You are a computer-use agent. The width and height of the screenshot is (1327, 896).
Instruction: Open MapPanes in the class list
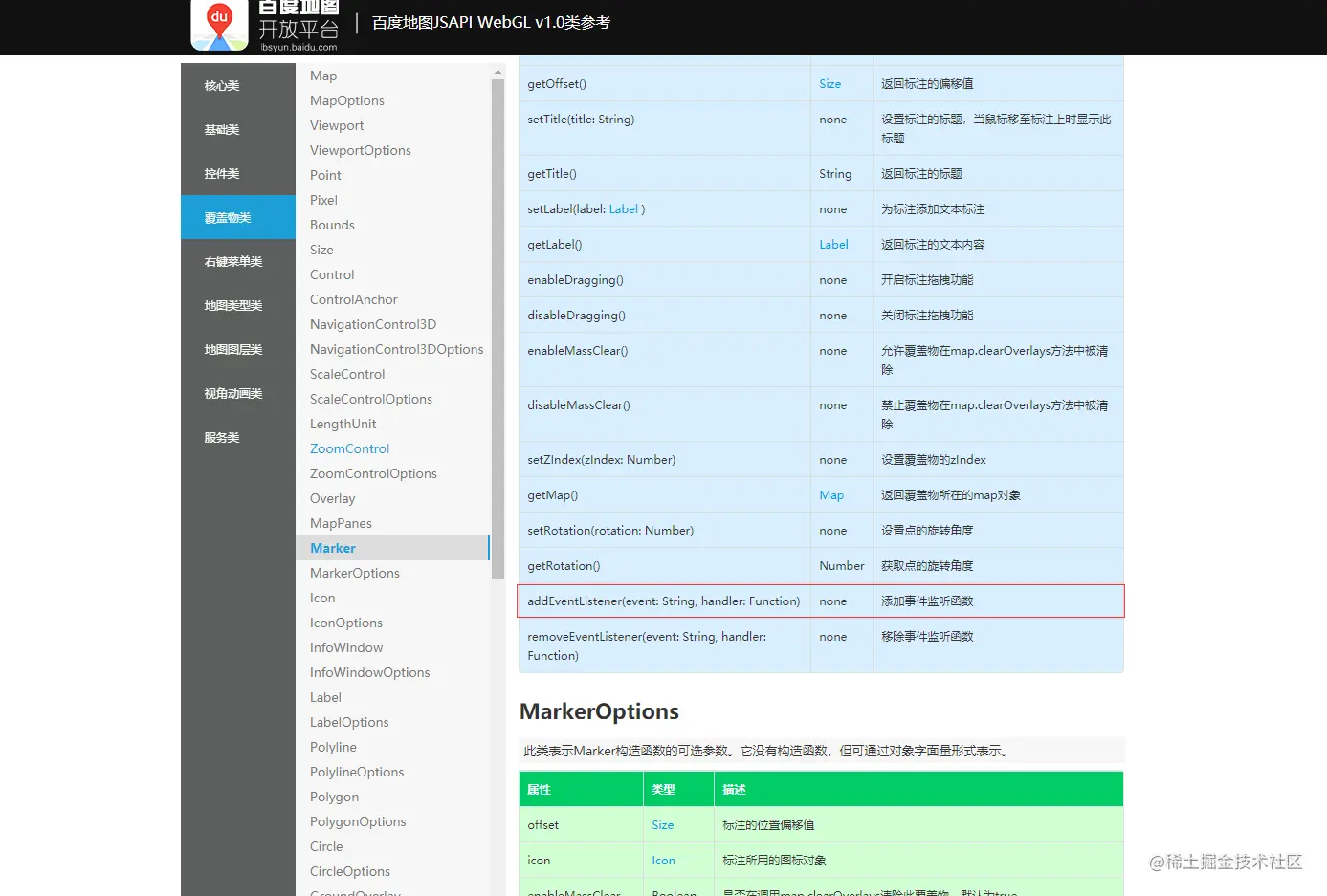tap(341, 523)
